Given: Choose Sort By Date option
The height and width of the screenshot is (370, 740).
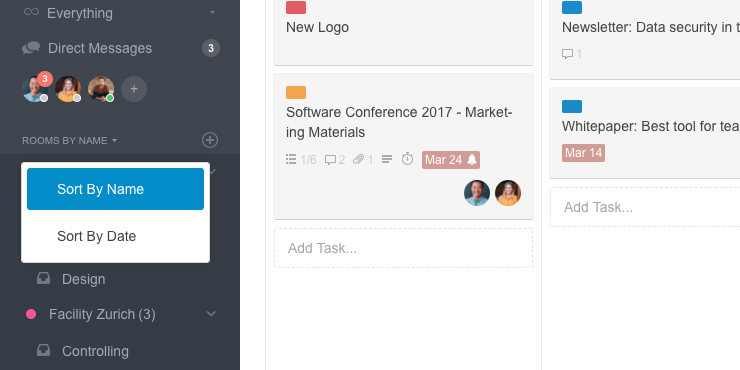Looking at the screenshot, I should [x=116, y=236].
